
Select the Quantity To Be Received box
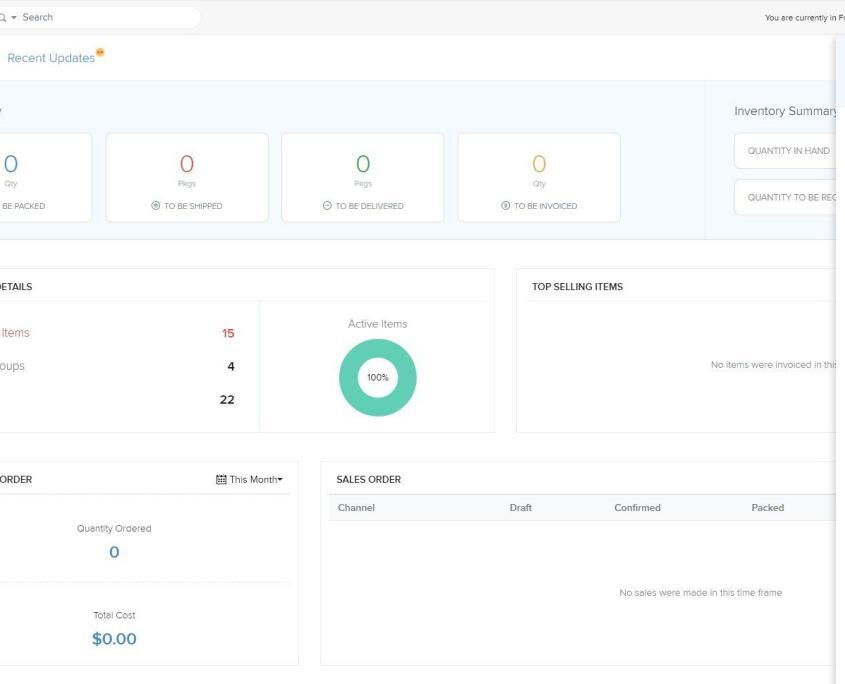point(786,197)
